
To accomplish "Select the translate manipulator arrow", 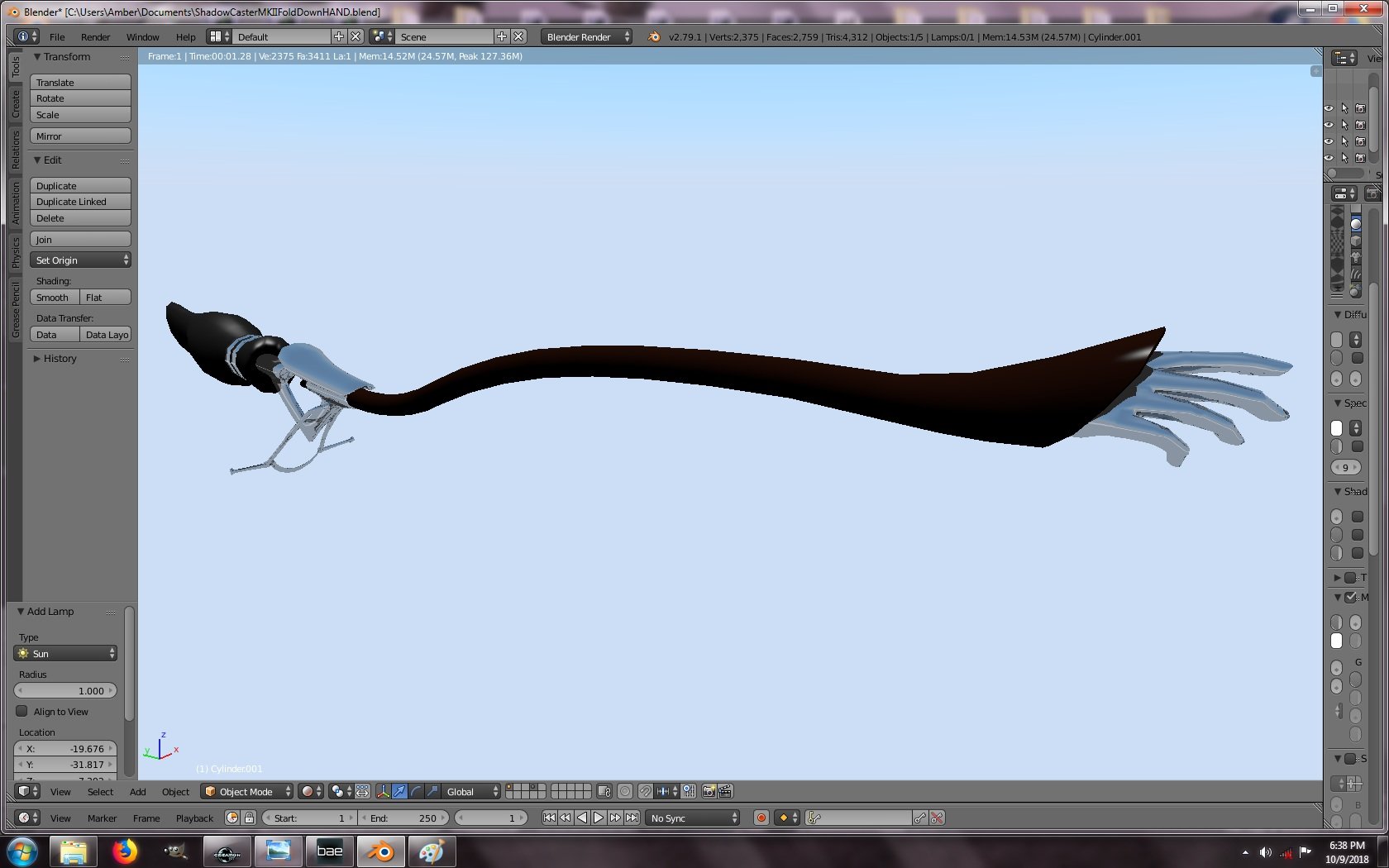I will [x=399, y=791].
